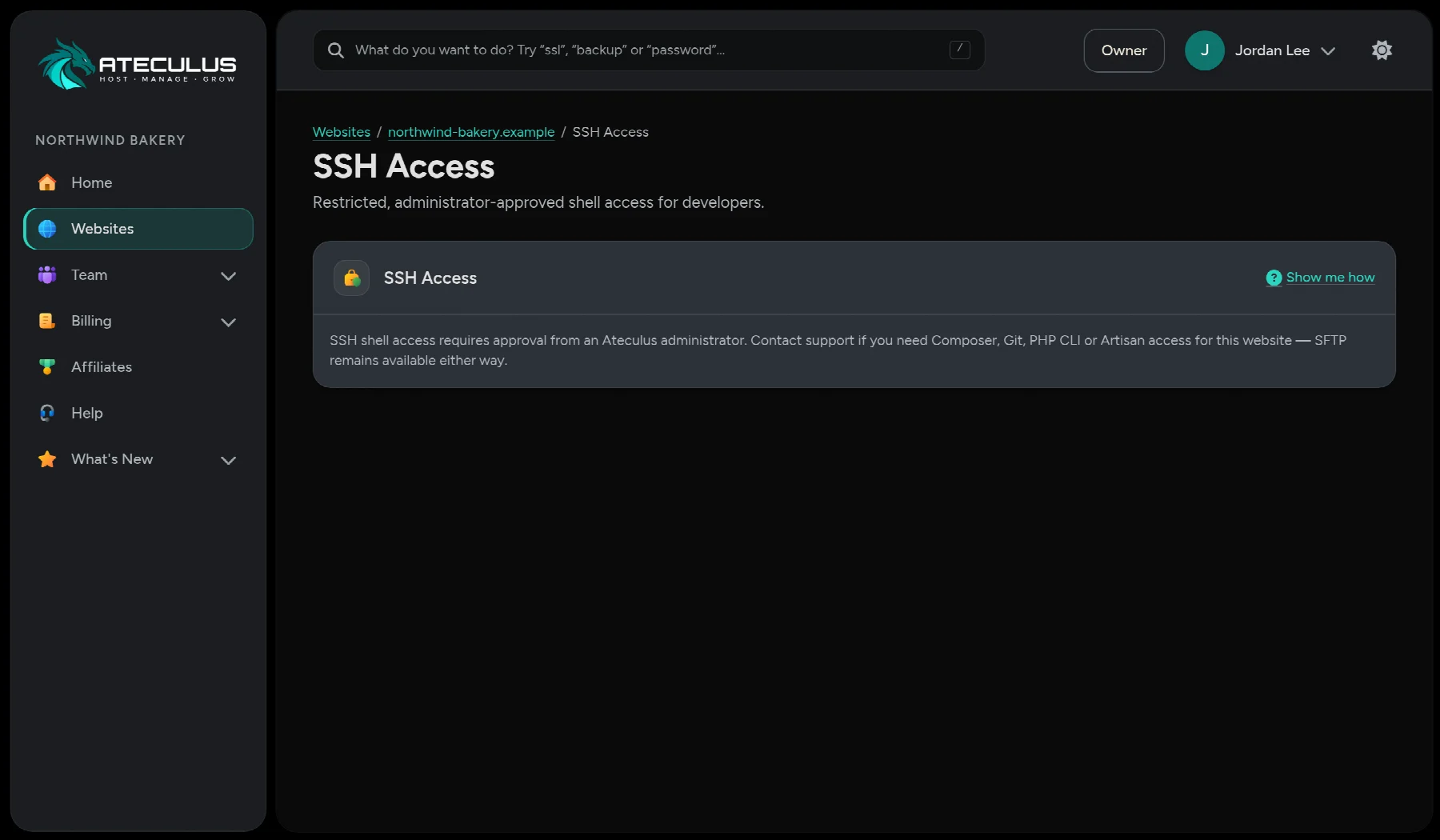Click the Team people icon
The height and width of the screenshot is (840, 1440).
(x=47, y=274)
